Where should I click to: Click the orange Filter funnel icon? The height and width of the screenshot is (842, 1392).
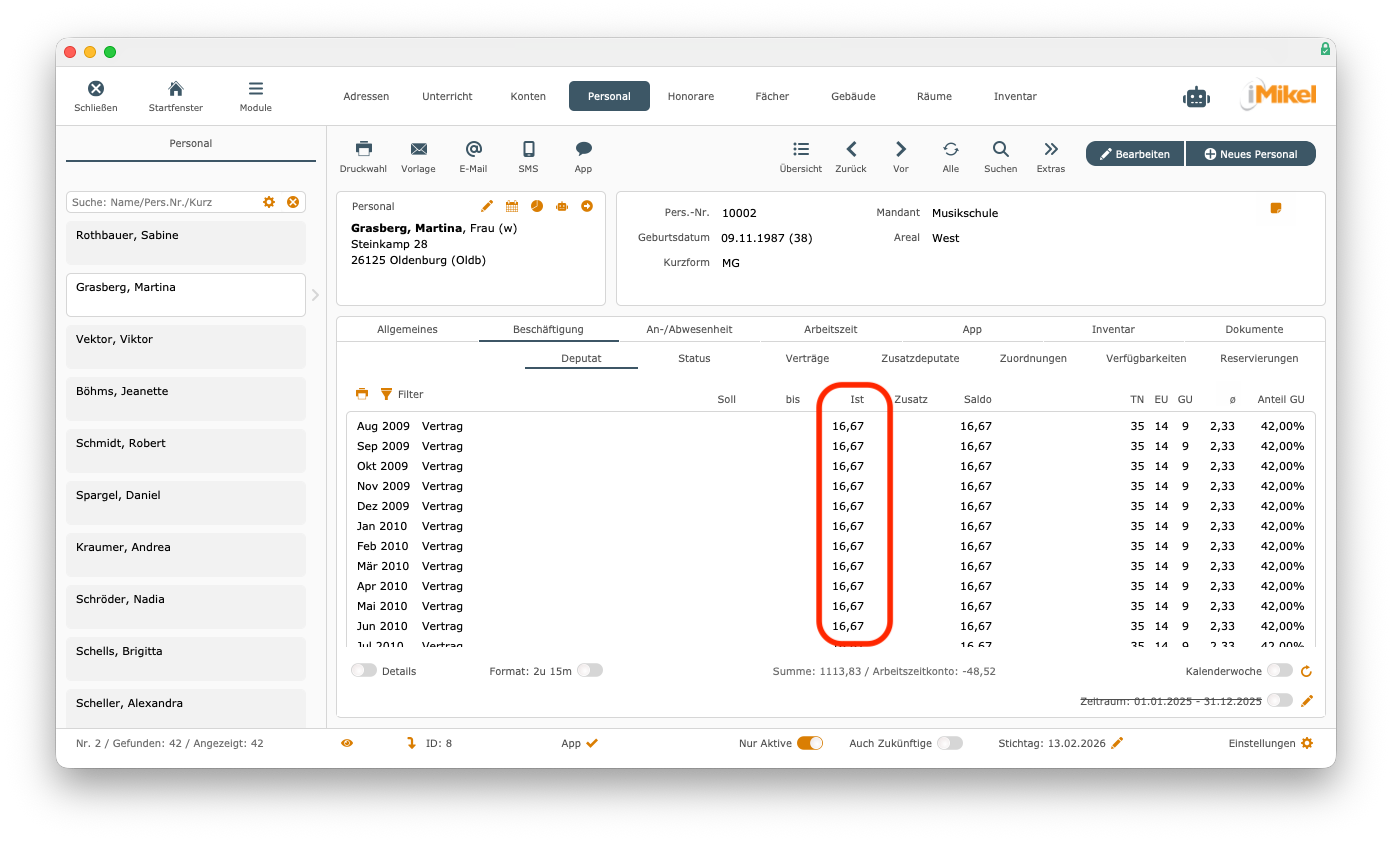tap(386, 394)
